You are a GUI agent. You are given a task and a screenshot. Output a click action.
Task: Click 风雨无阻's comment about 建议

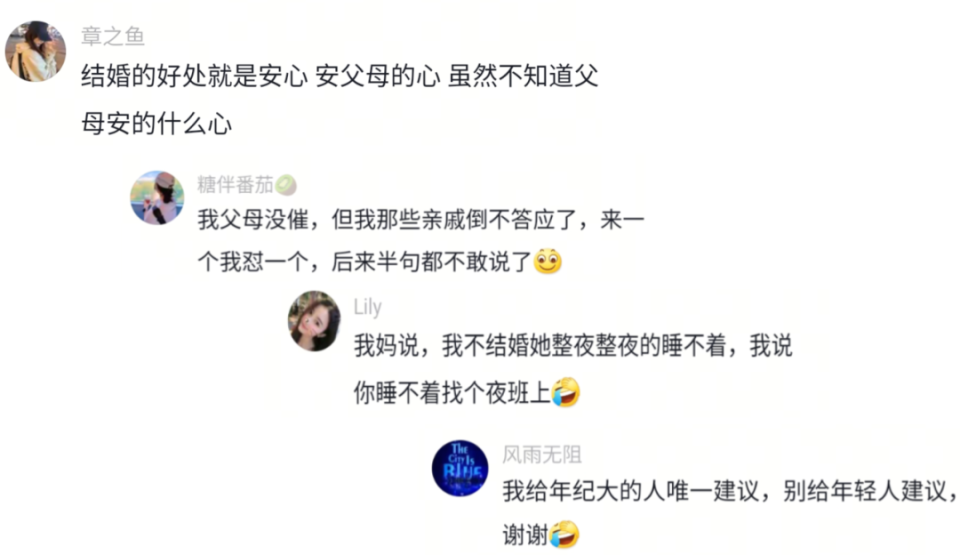click(731, 491)
